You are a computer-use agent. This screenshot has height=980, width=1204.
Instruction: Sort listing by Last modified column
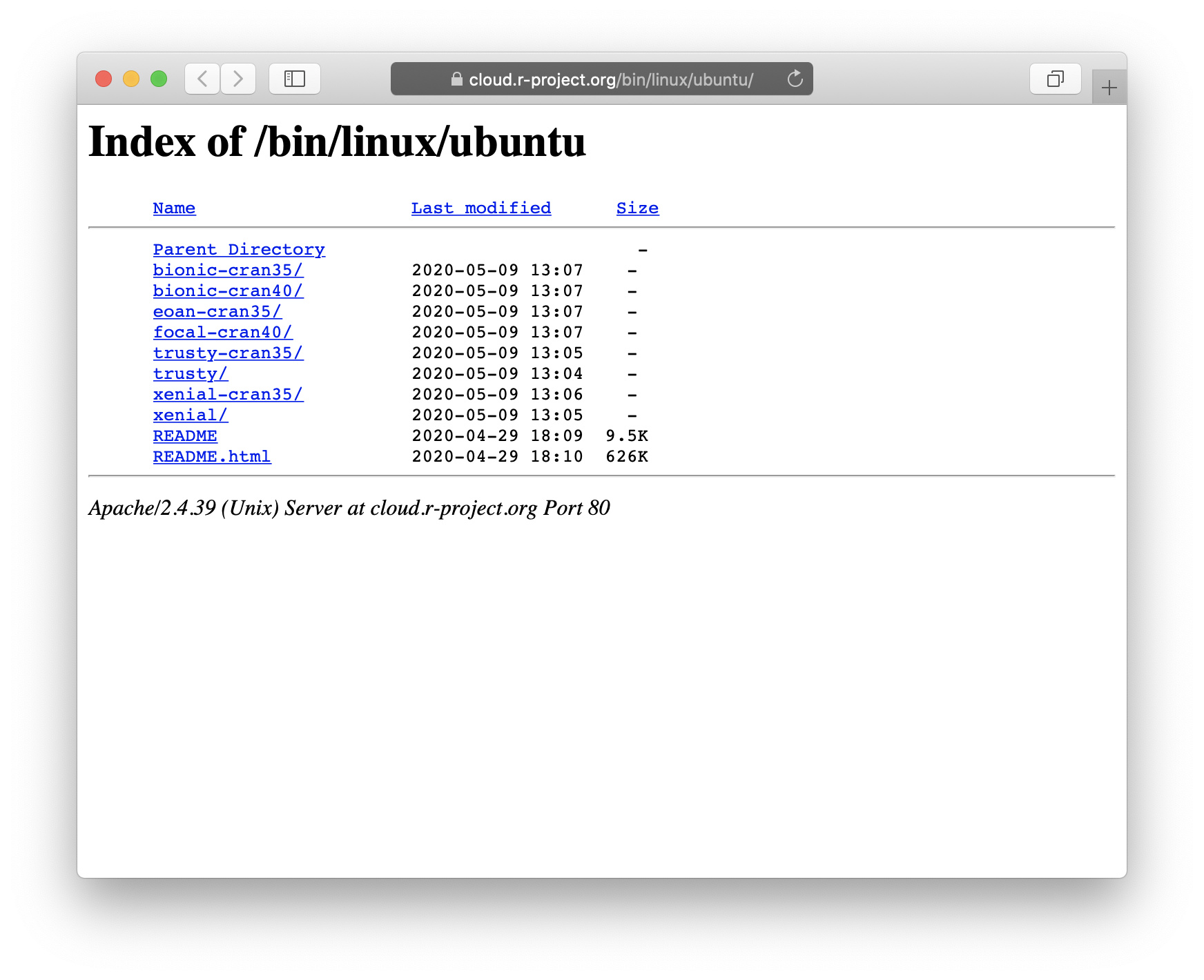coord(480,208)
